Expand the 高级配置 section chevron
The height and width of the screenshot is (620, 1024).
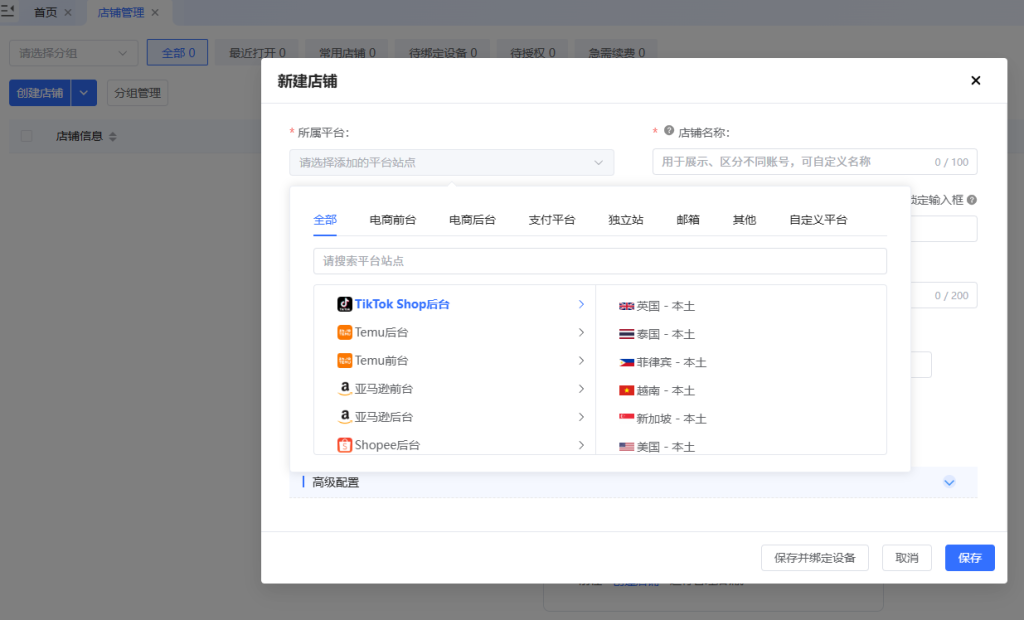tap(949, 482)
